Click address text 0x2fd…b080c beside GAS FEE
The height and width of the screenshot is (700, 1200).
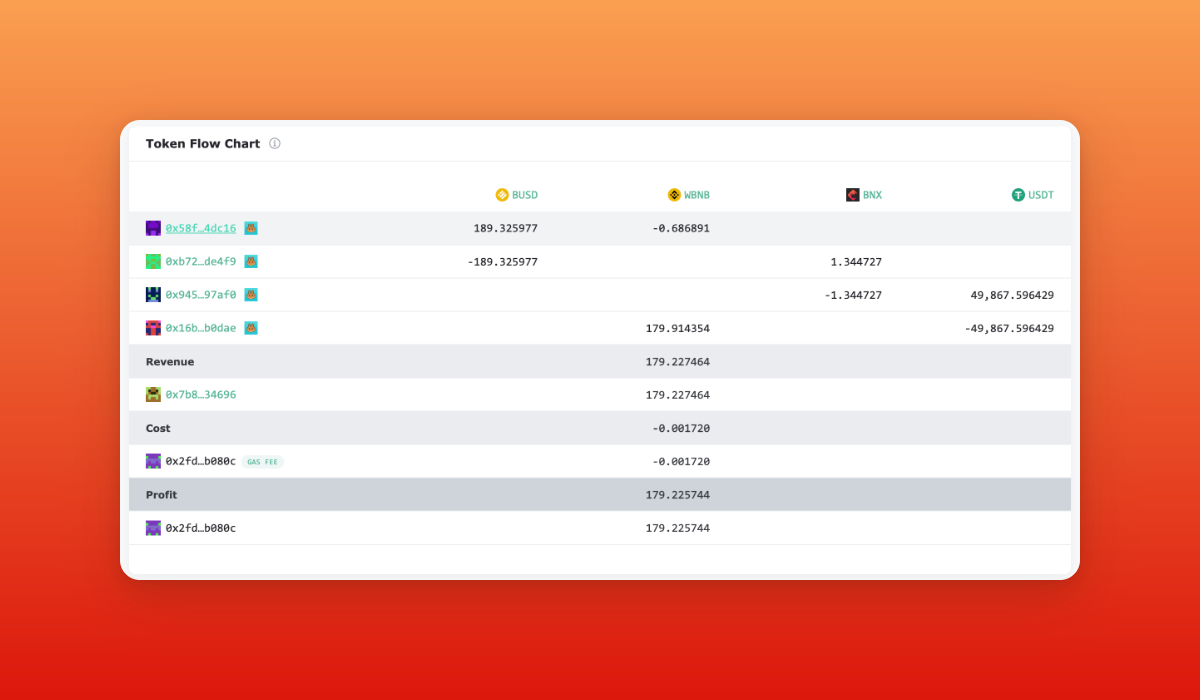201,461
